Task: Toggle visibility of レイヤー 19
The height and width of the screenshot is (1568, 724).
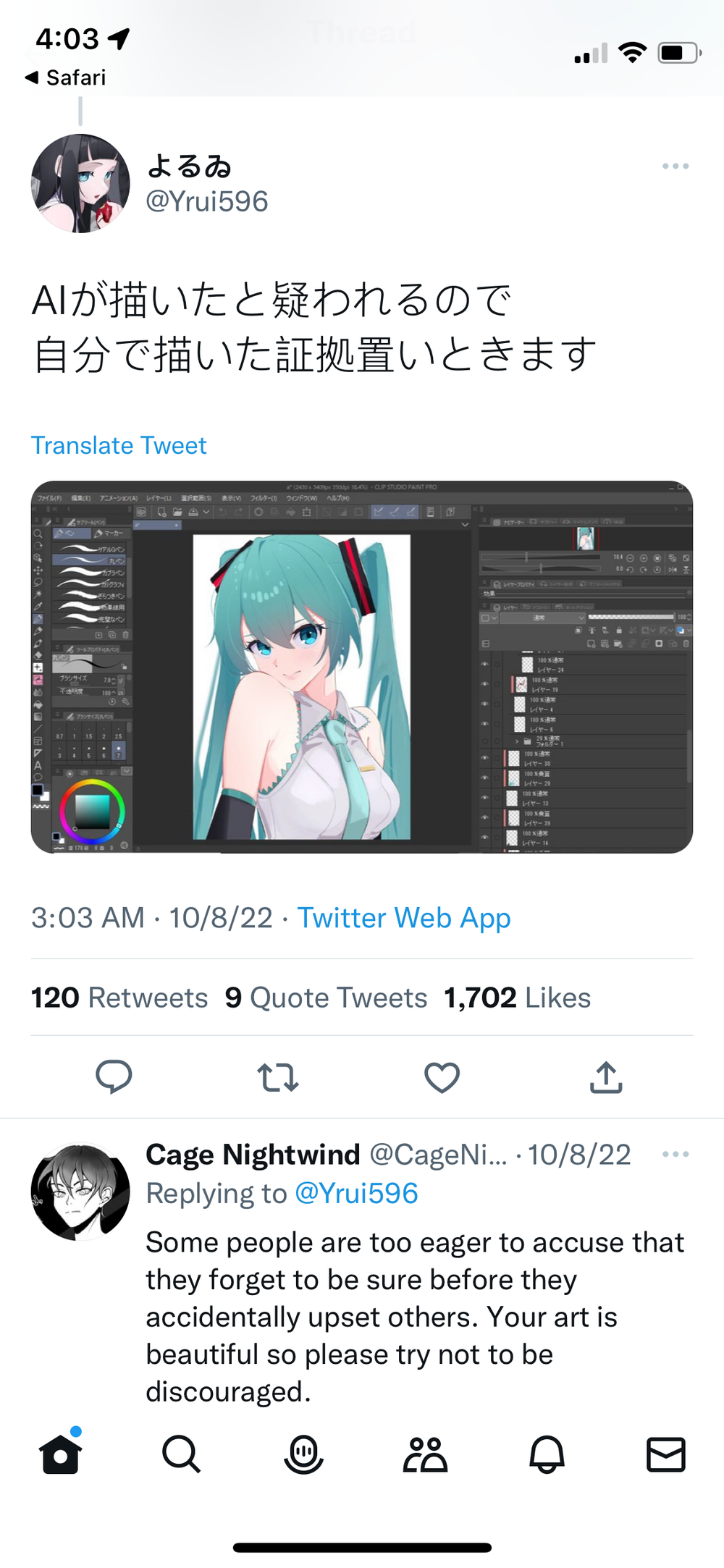Action: pyautogui.click(x=484, y=684)
